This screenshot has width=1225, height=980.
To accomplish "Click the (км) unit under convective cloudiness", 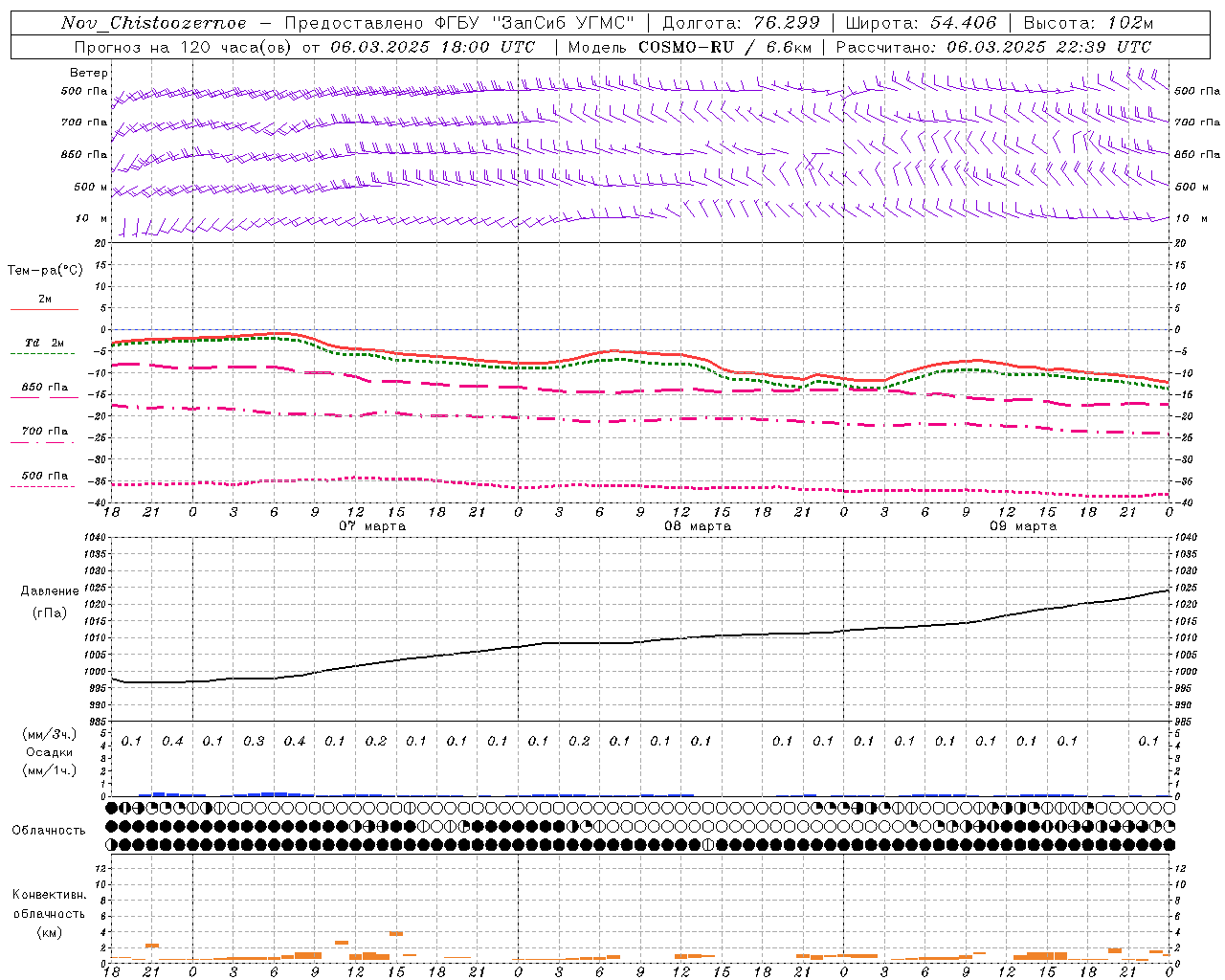I will [49, 932].
